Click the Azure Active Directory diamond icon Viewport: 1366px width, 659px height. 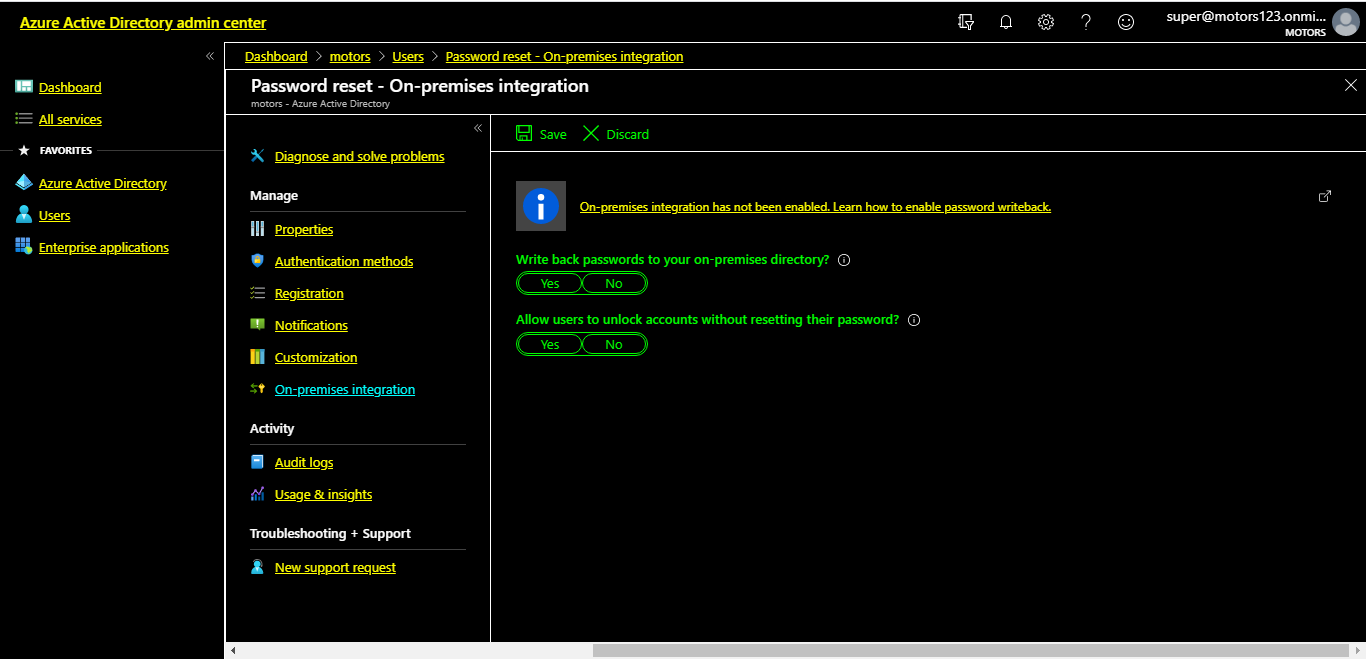point(24,183)
